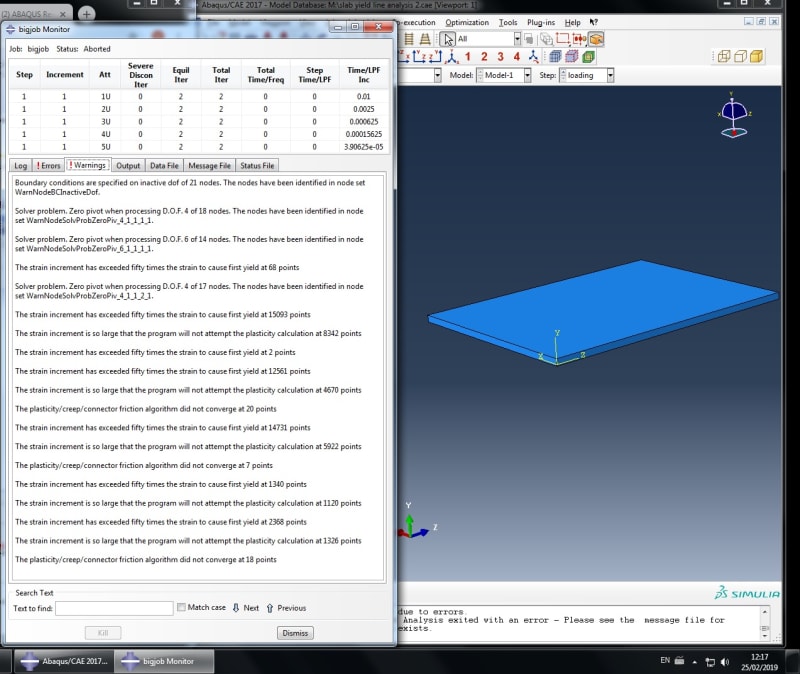
Task: Click the EN language indicator in taskbar
Action: tap(665, 660)
